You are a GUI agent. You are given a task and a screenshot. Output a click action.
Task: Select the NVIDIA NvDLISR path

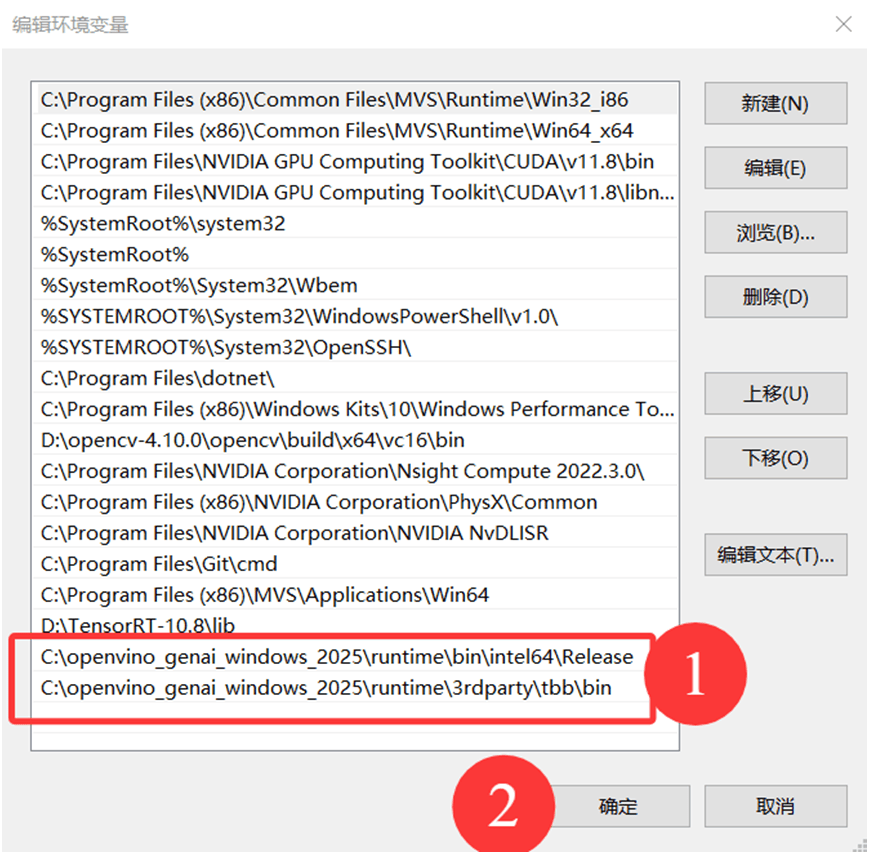[355, 533]
